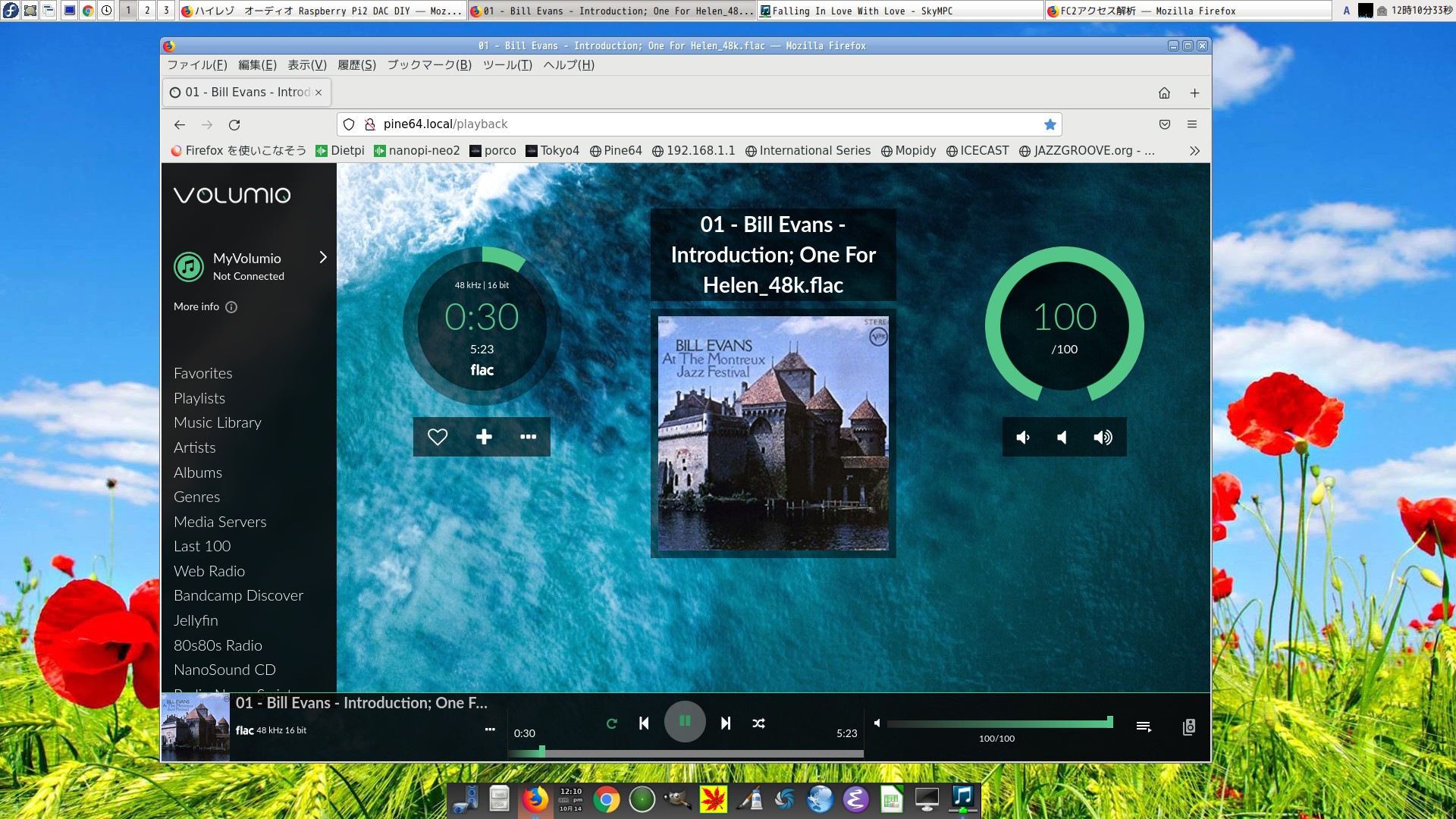Open Music Library in the sidebar

218,422
